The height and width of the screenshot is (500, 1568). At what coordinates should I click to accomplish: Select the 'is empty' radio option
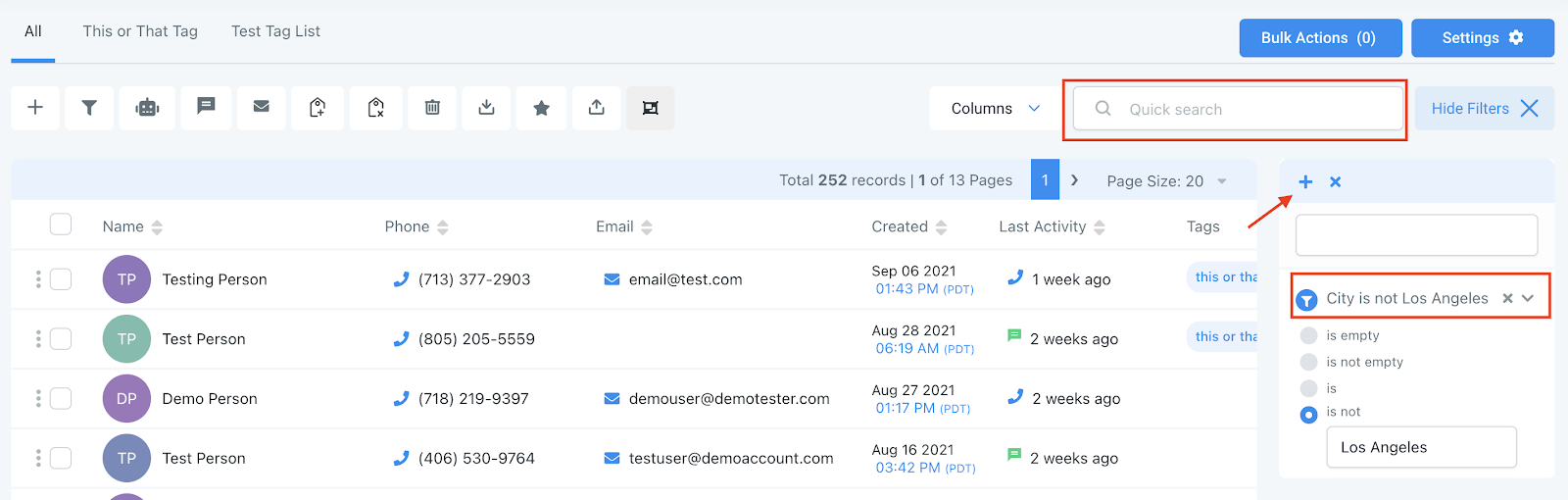coord(1308,335)
